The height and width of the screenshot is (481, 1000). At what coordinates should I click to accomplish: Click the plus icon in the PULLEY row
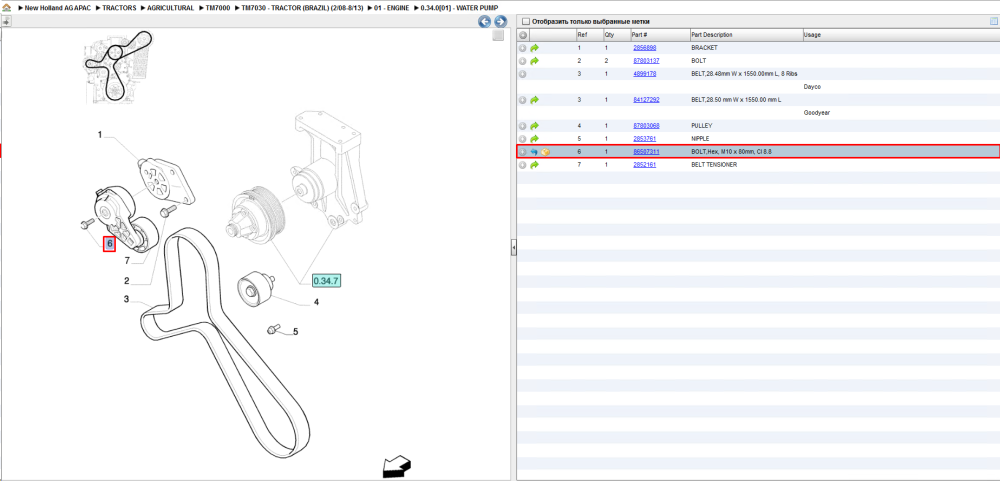(522, 126)
